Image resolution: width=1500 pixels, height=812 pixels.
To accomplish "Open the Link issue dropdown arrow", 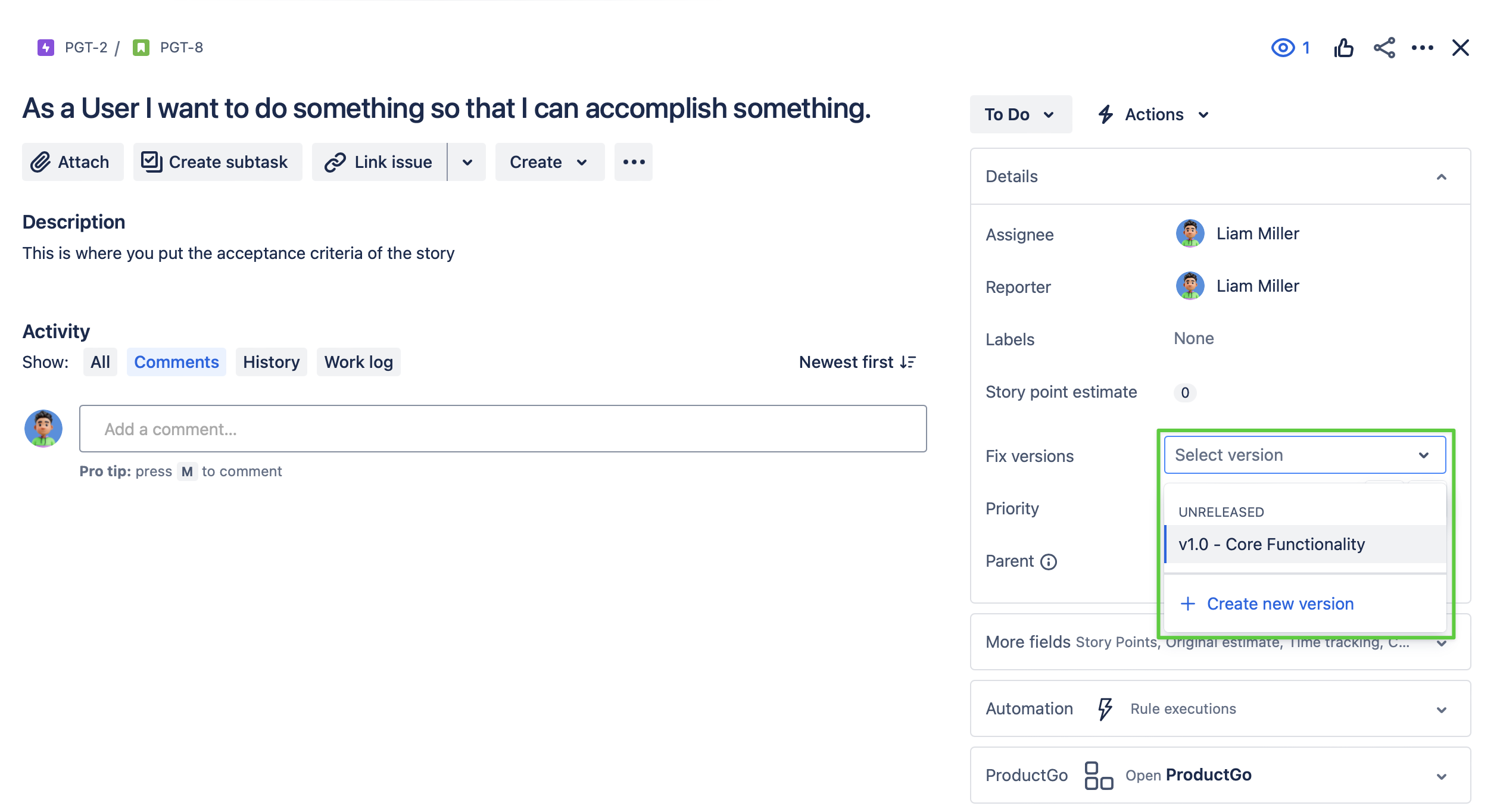I will click(x=467, y=162).
